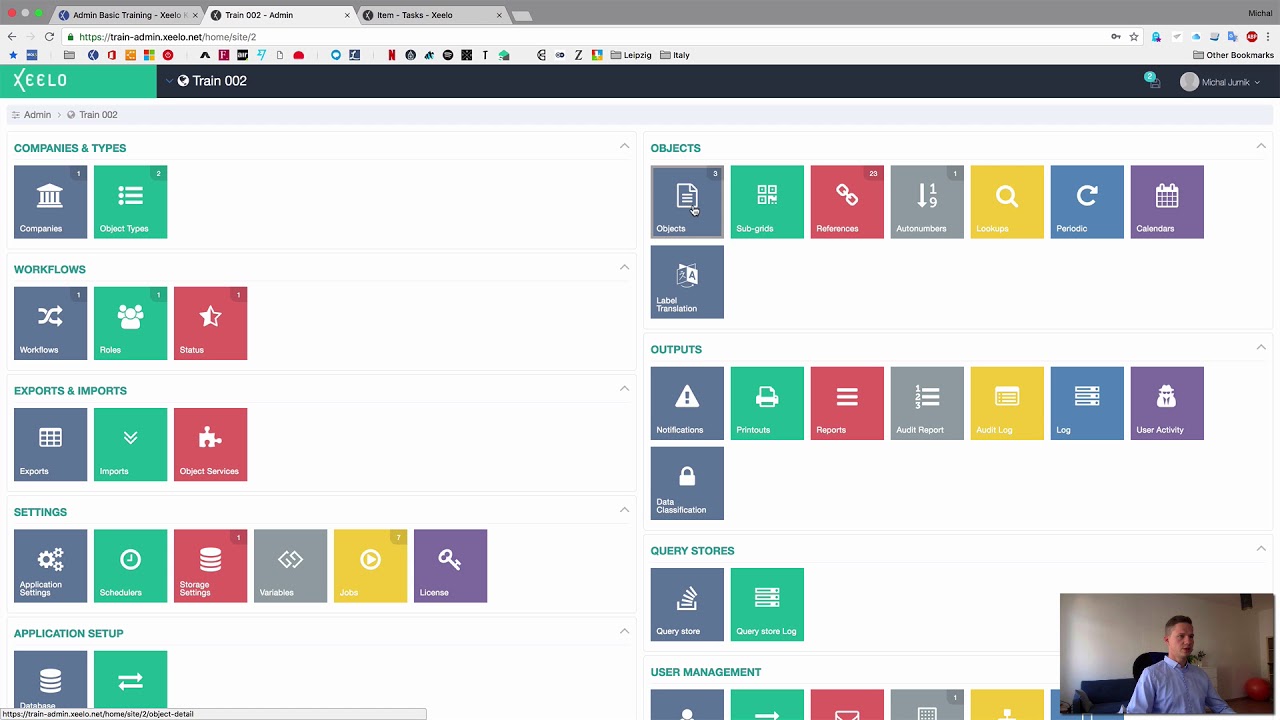The image size is (1280, 720).
Task: Open the Italy bookmarks folder
Action: point(675,55)
